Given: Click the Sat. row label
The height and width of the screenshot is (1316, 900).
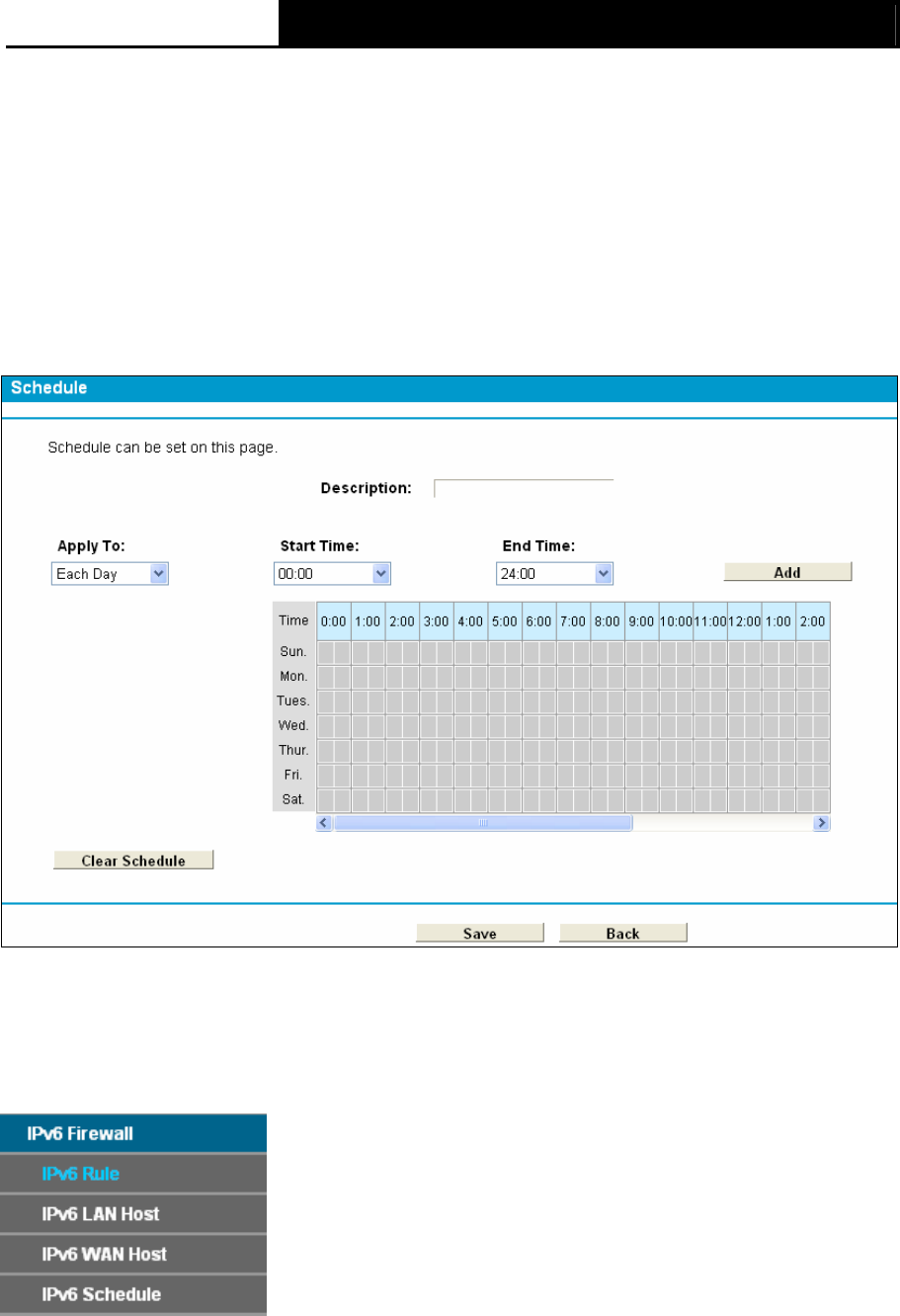Looking at the screenshot, I should 293,799.
